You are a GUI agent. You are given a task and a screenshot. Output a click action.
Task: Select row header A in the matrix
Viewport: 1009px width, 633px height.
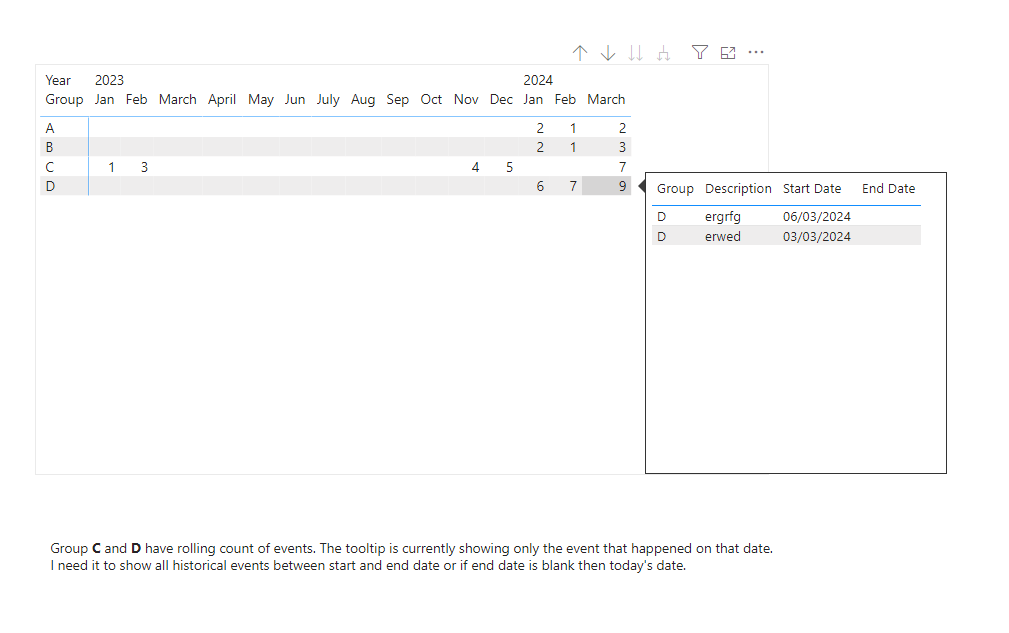click(50, 128)
